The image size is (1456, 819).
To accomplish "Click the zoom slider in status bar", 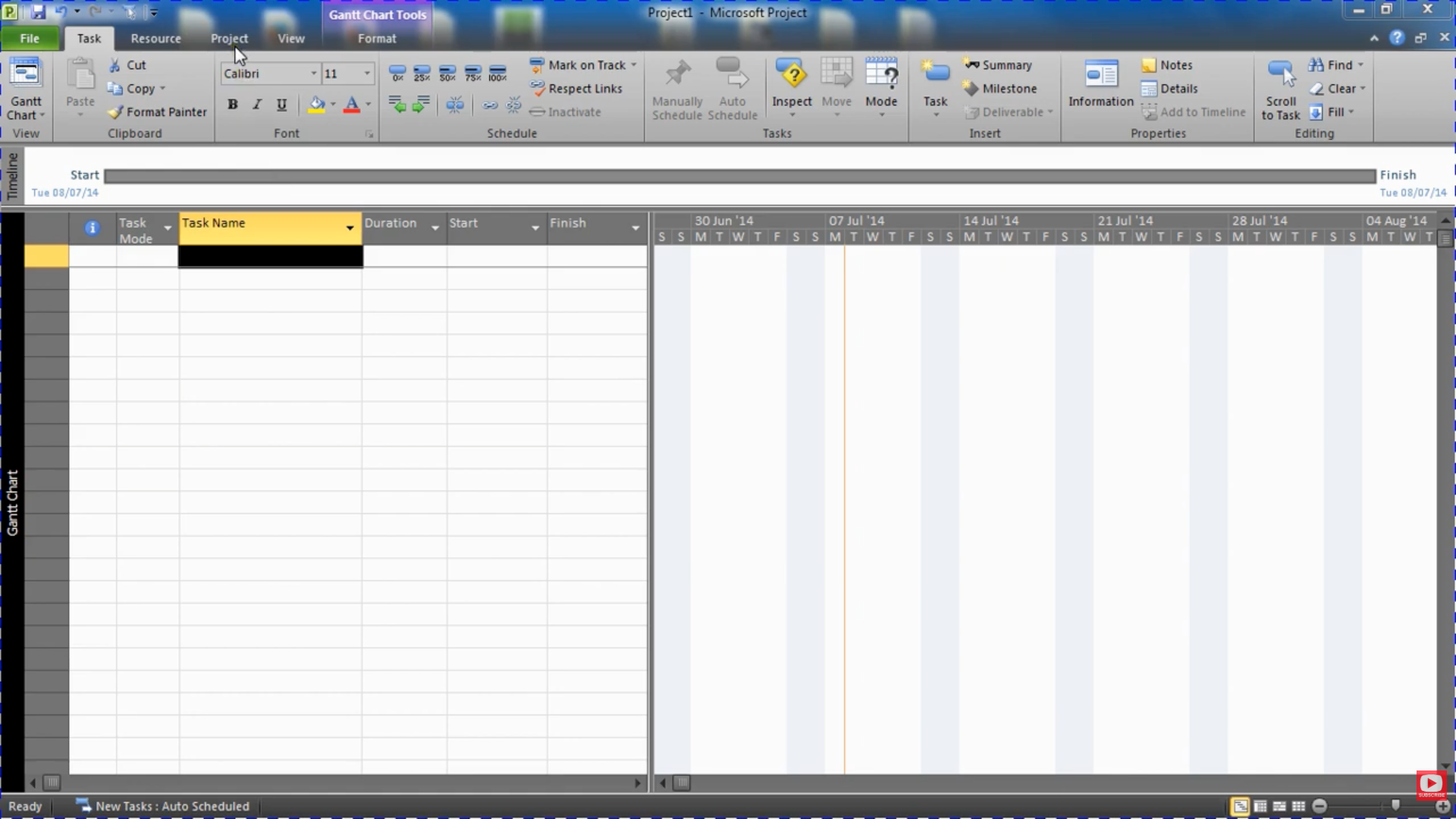I will coord(1395,805).
